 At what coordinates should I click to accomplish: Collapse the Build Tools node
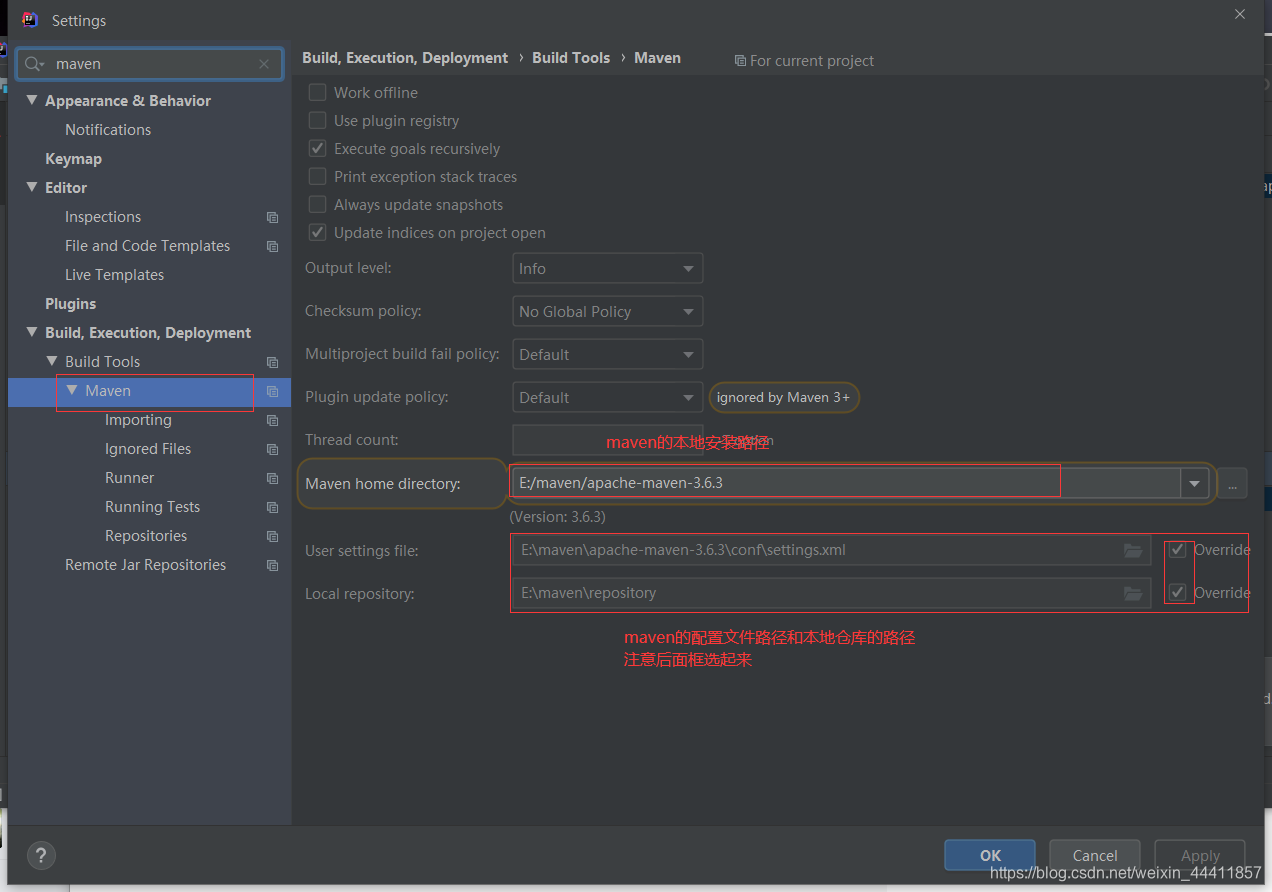coord(52,361)
